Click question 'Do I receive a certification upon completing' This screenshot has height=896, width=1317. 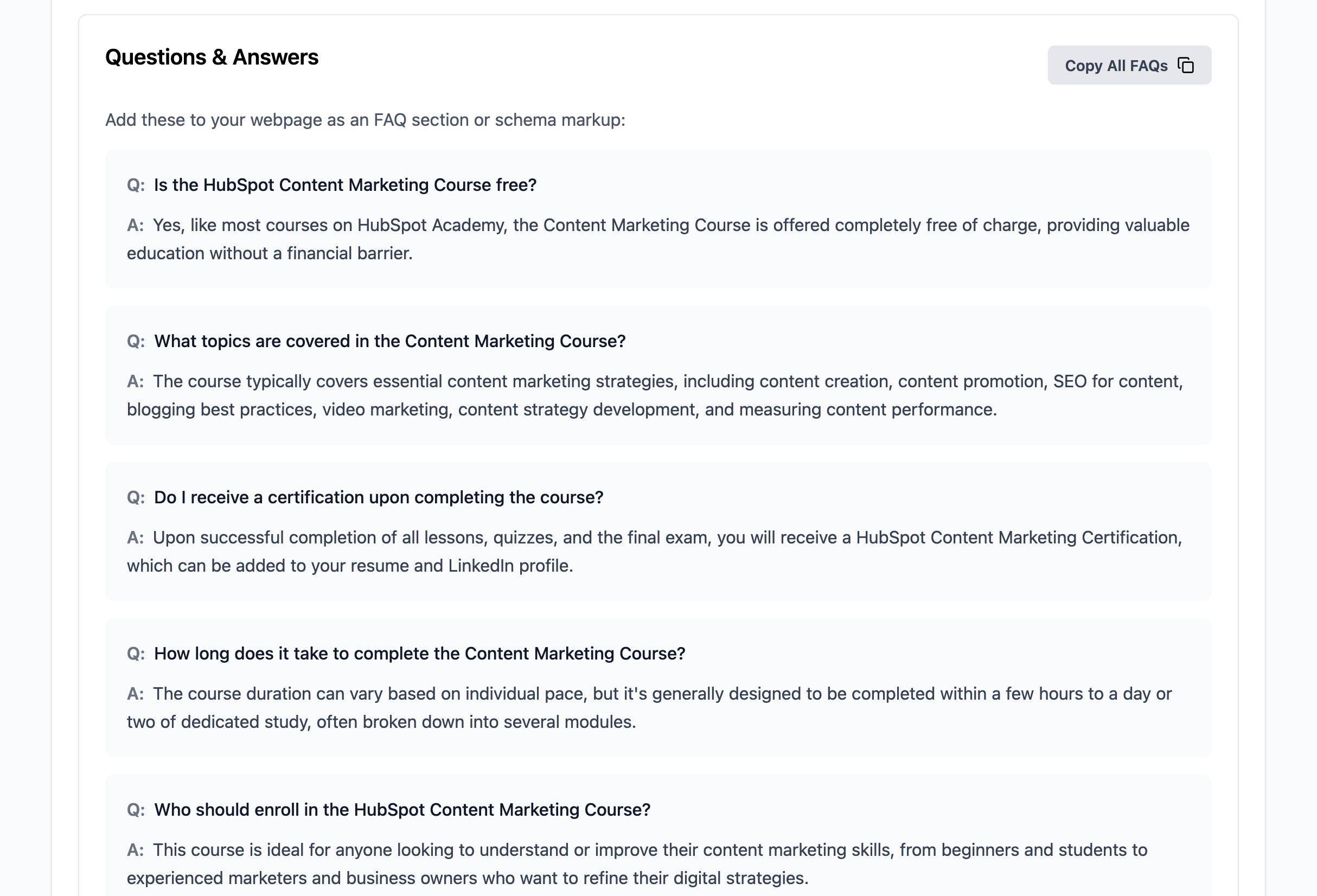coord(379,497)
